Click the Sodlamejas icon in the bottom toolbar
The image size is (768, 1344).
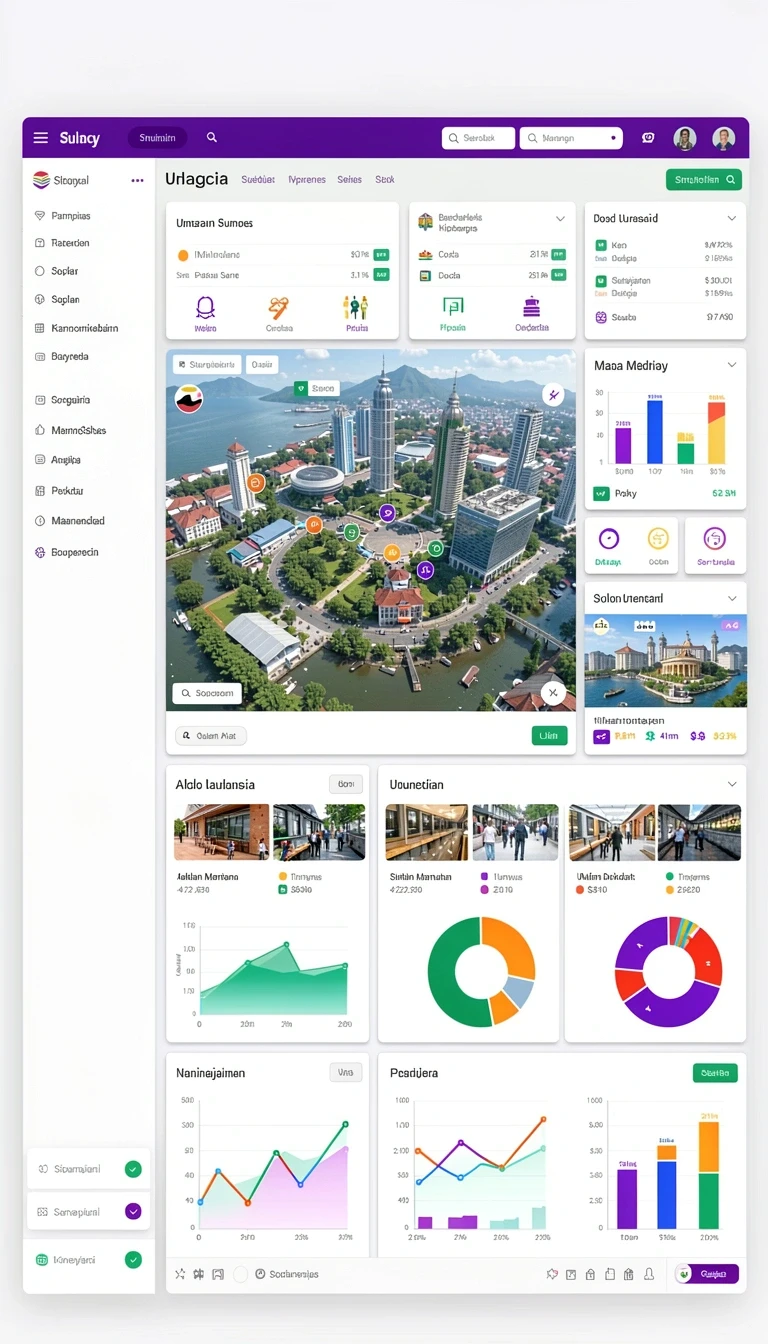260,1274
